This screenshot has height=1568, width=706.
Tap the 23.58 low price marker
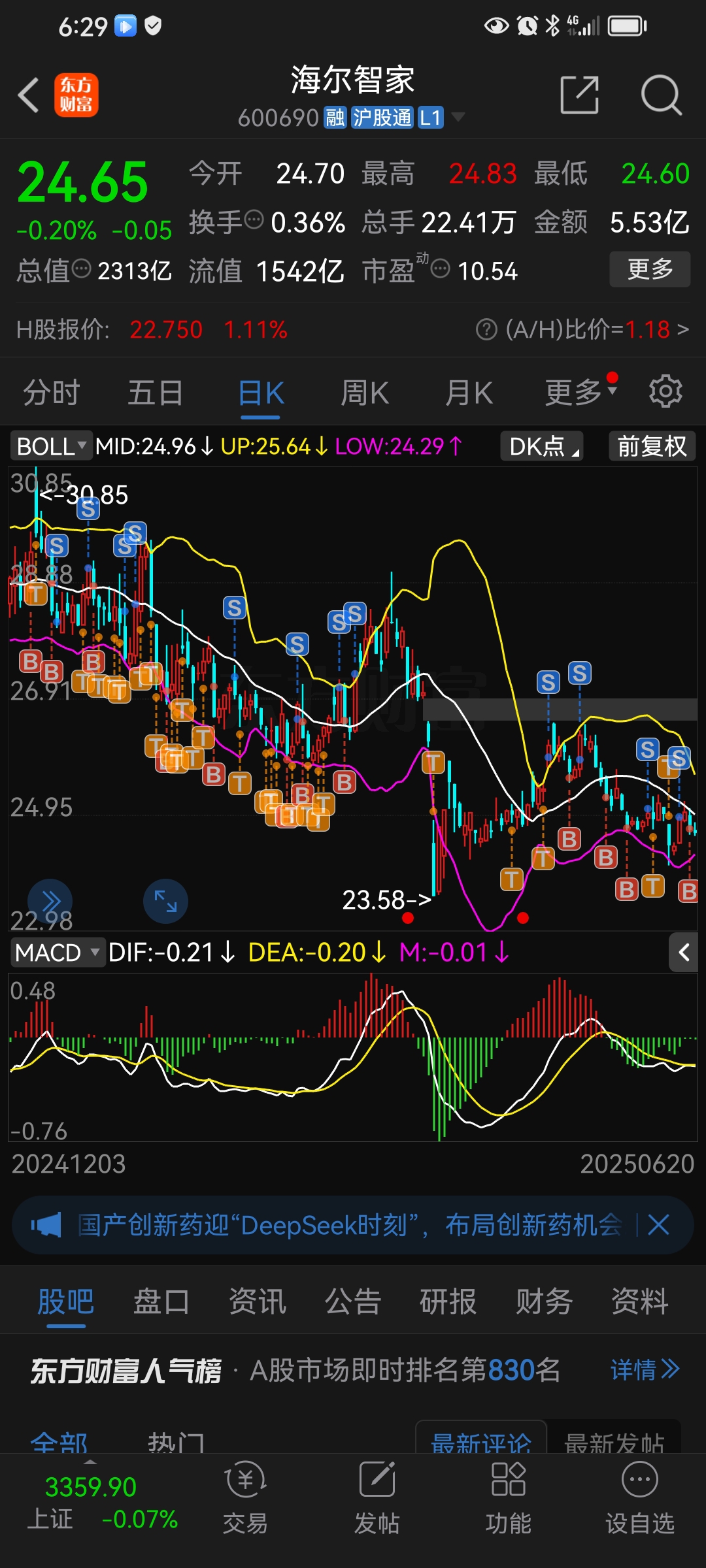(x=386, y=900)
